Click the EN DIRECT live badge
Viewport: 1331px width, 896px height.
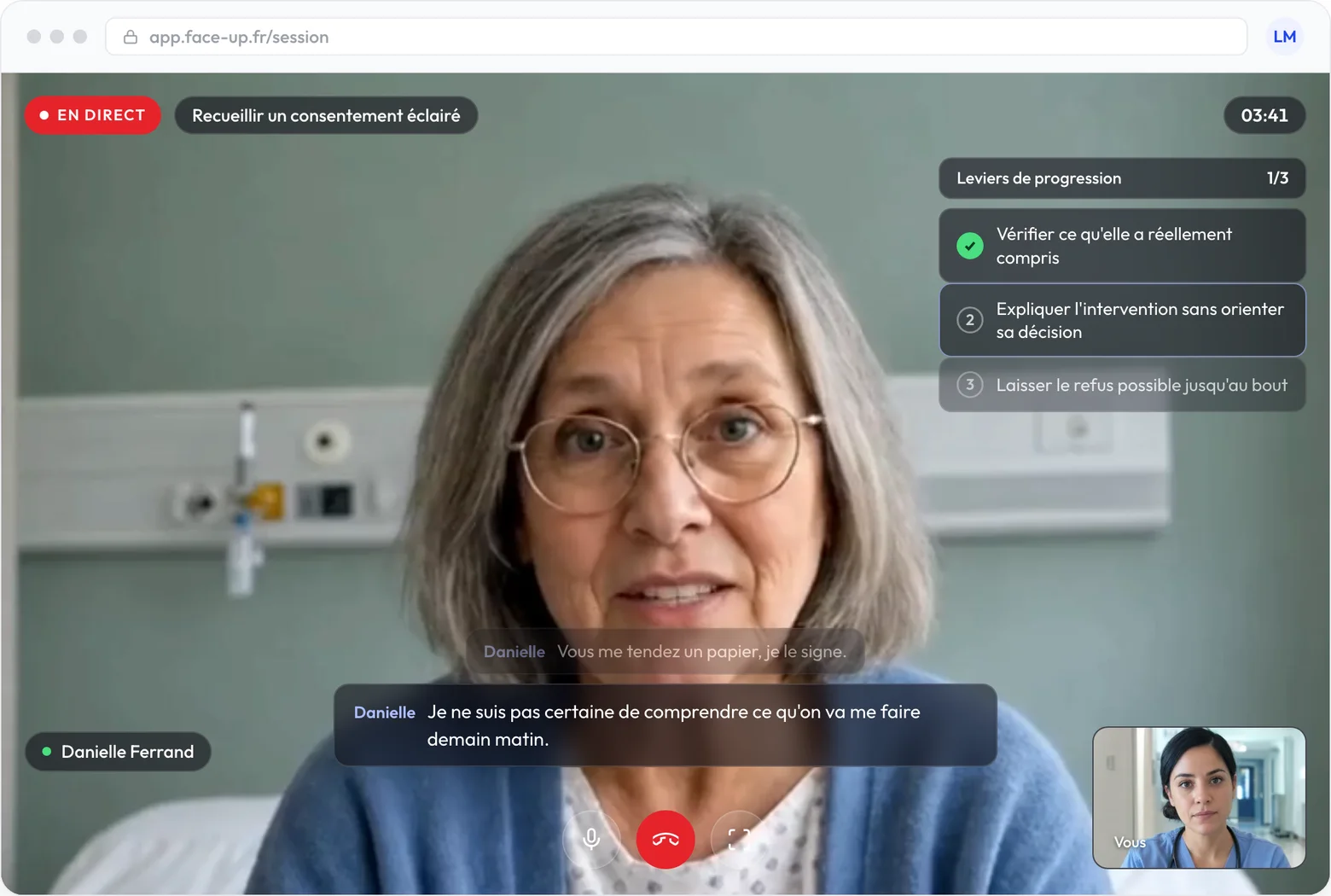[93, 115]
